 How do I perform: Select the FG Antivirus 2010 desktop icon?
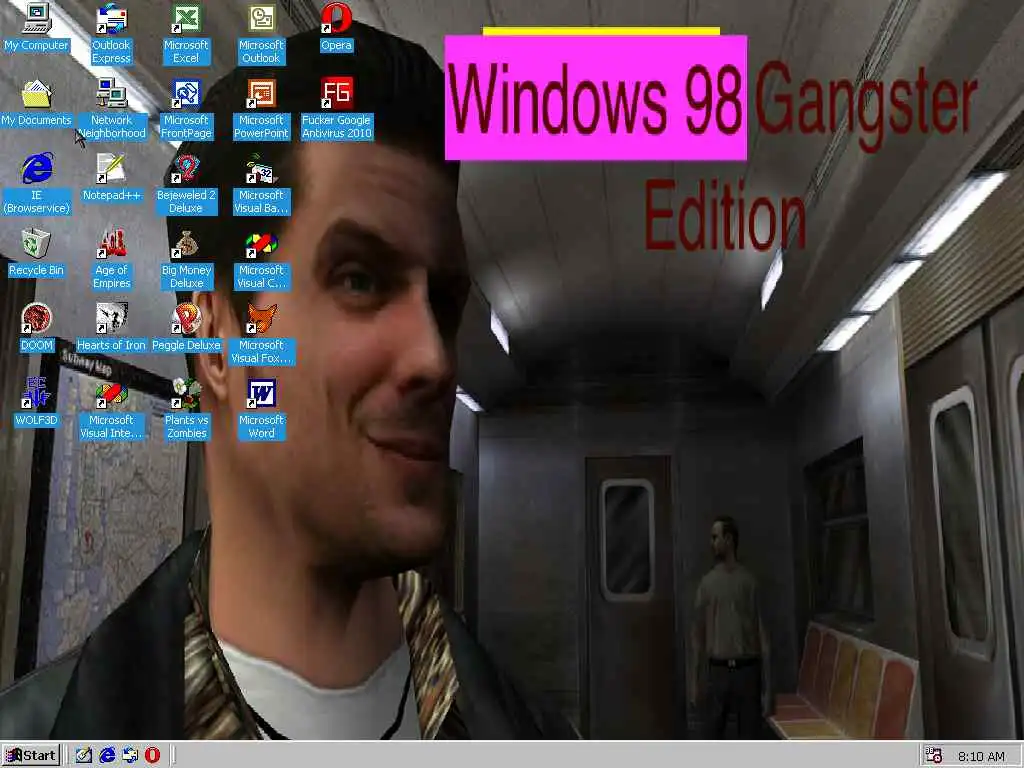coord(336,109)
